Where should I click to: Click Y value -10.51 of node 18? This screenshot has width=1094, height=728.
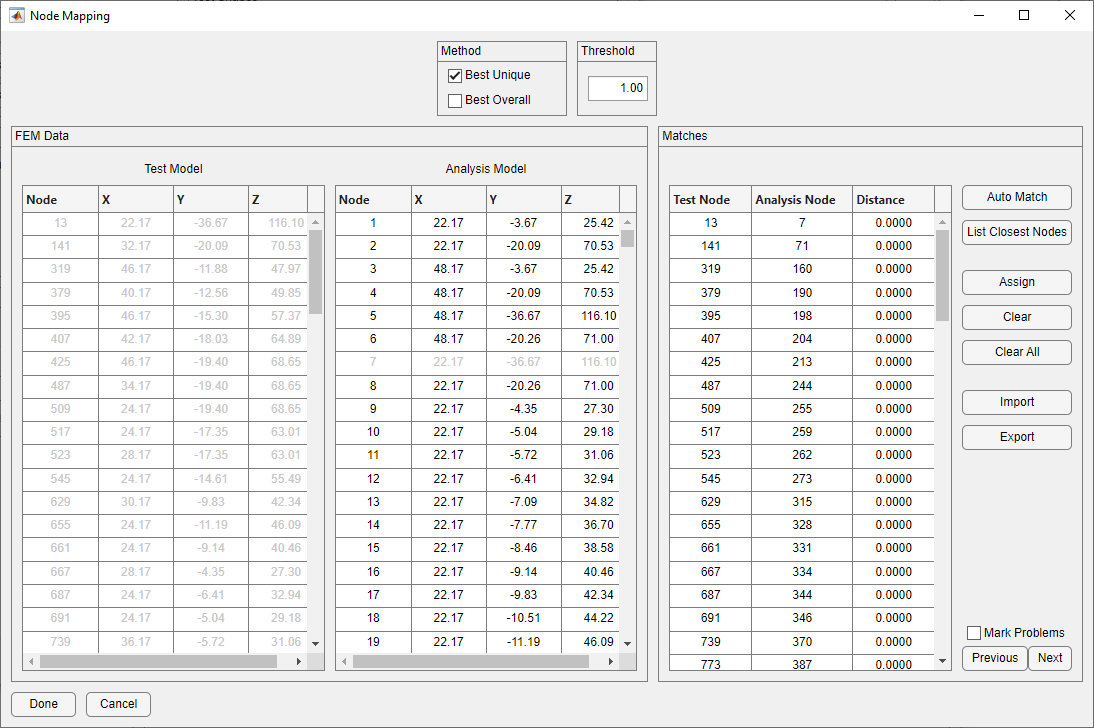[523, 618]
